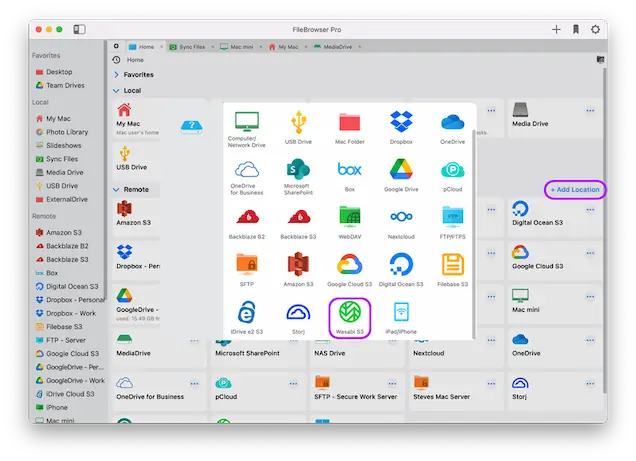Choose Google Drive in location popup

(401, 175)
